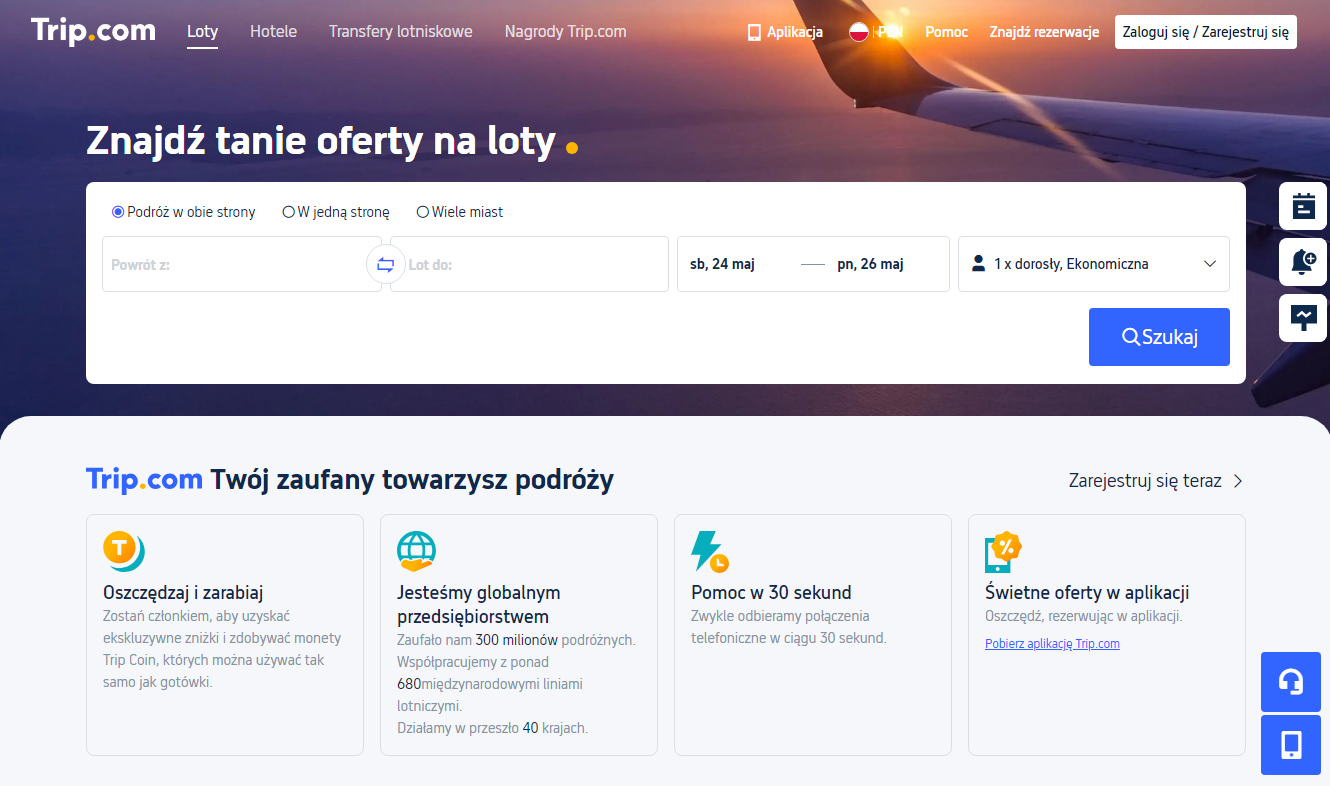The height and width of the screenshot is (786, 1330).
Task: Select W jedną stronę radio button
Action: click(289, 212)
